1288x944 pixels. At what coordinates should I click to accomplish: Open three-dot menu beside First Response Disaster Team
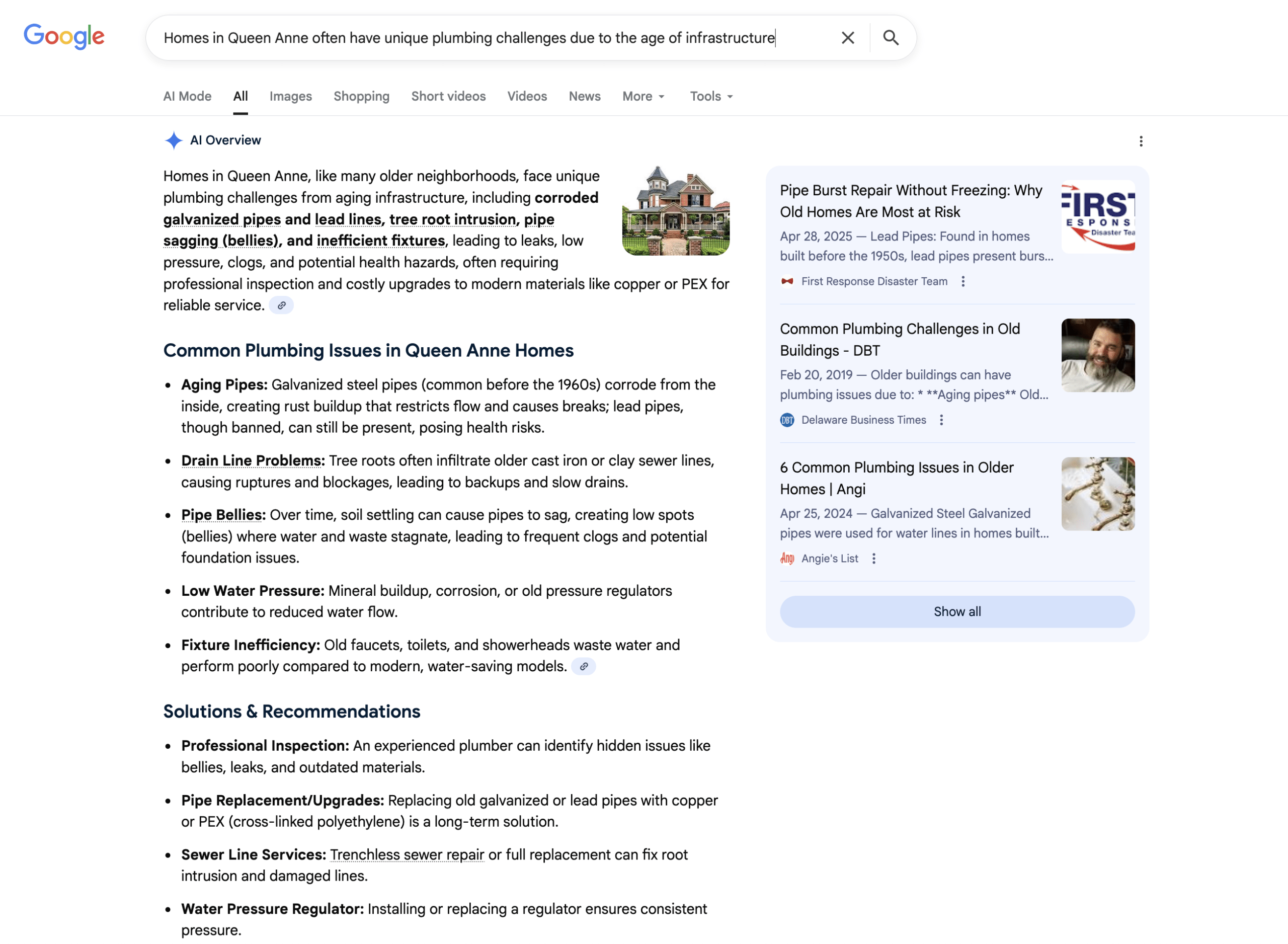963,282
